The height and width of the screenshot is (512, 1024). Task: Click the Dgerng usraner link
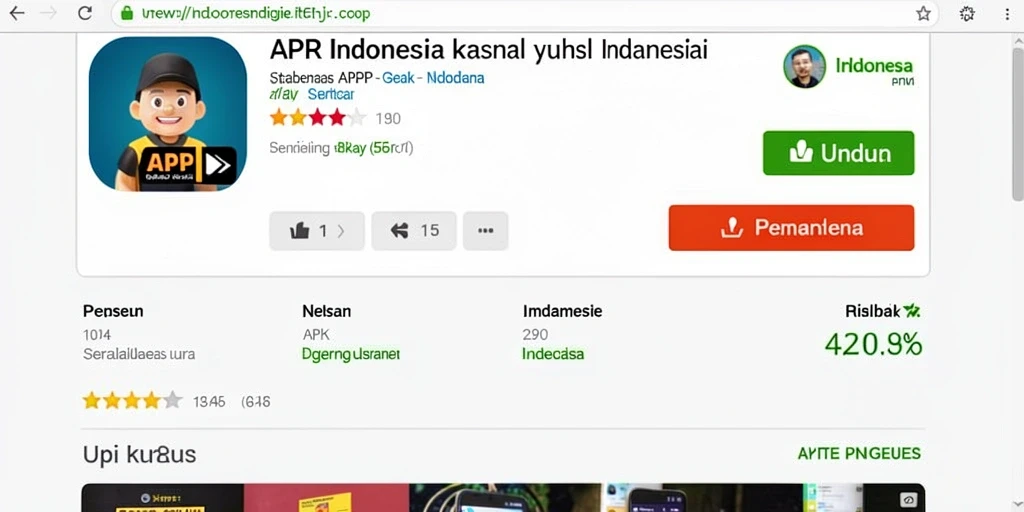click(x=351, y=354)
